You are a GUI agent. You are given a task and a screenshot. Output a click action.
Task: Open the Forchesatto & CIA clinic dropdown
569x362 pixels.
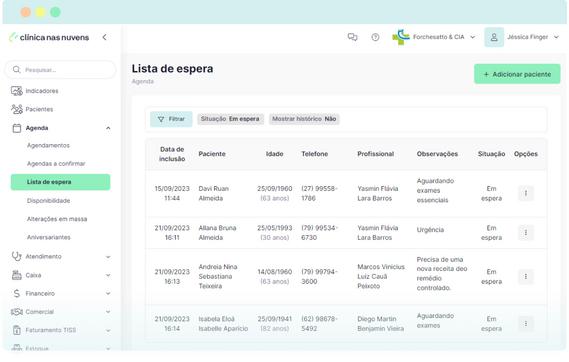tap(472, 37)
